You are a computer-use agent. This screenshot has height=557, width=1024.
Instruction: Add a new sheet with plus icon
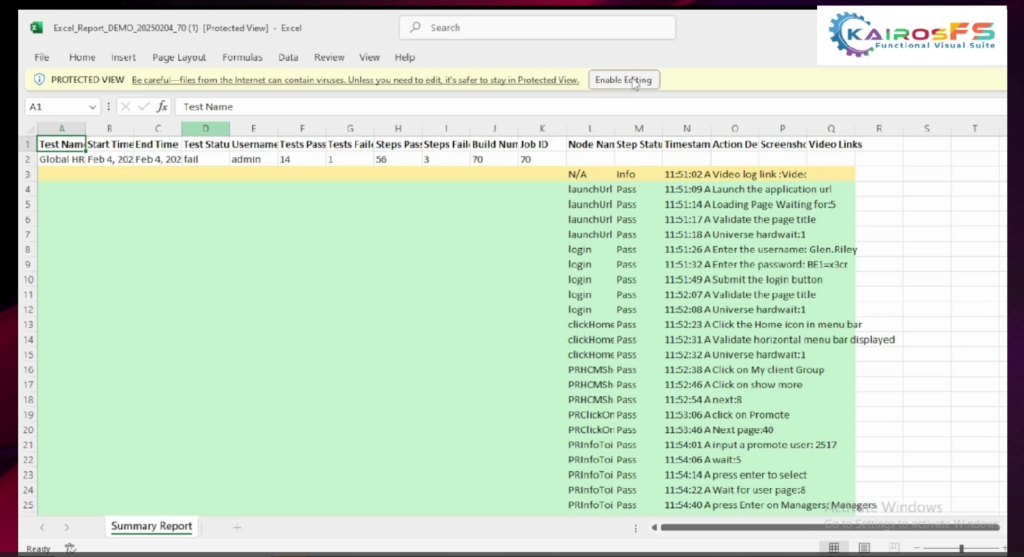point(237,526)
